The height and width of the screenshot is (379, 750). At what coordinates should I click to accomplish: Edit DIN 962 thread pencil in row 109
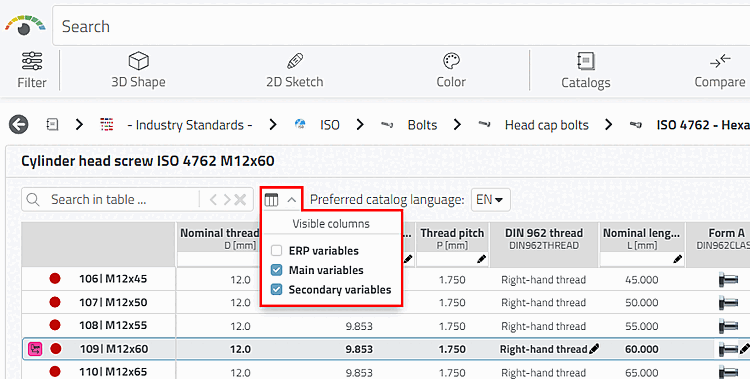tap(594, 349)
